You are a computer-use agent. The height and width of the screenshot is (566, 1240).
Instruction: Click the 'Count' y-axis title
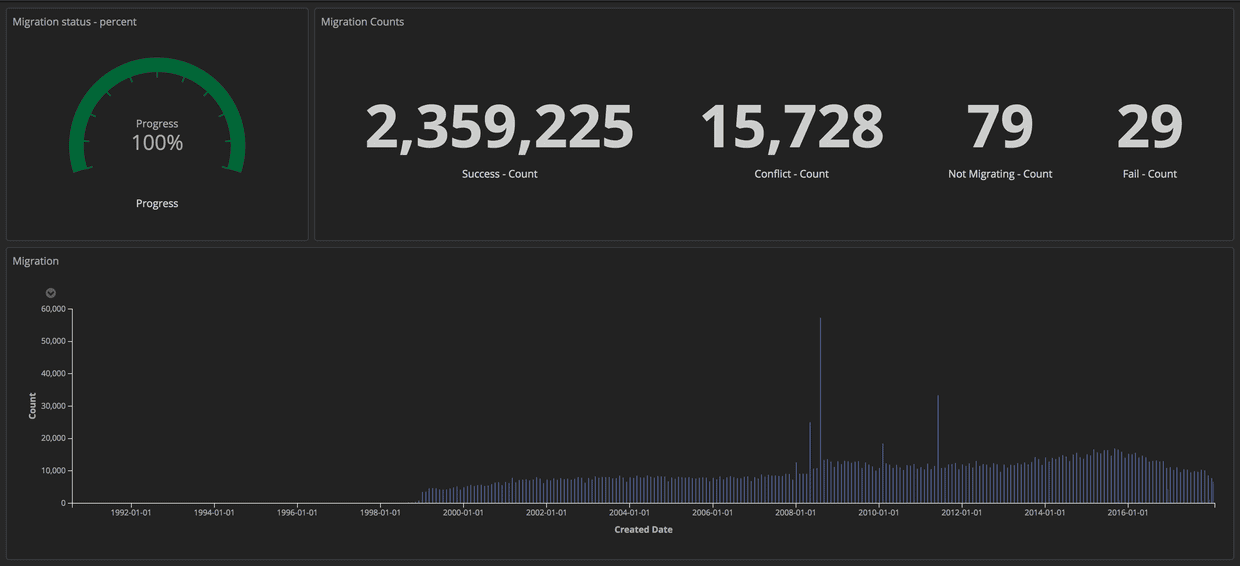(32, 405)
